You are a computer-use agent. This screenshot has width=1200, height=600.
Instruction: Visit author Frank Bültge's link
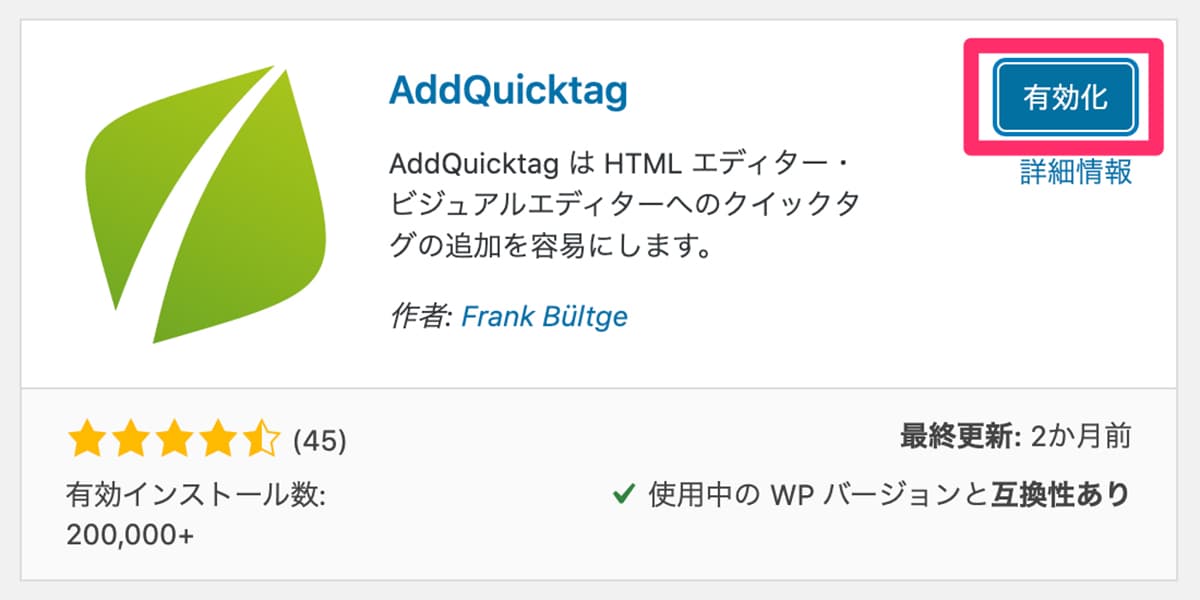(544, 317)
